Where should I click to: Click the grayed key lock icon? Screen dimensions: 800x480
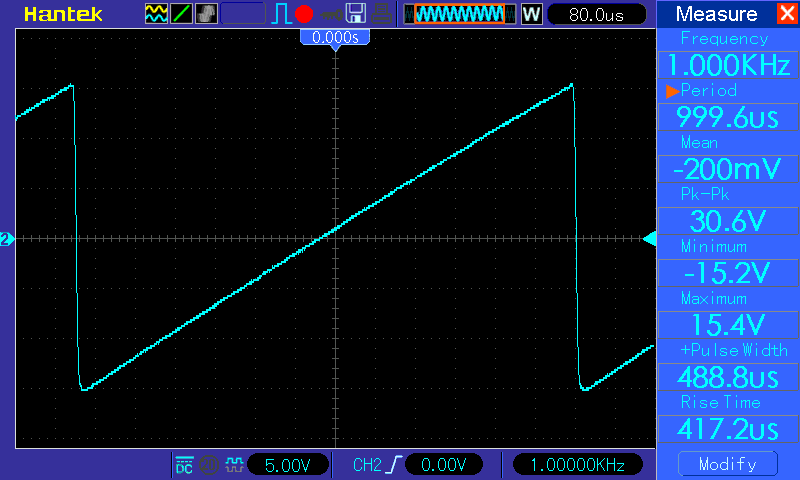pyautogui.click(x=332, y=15)
